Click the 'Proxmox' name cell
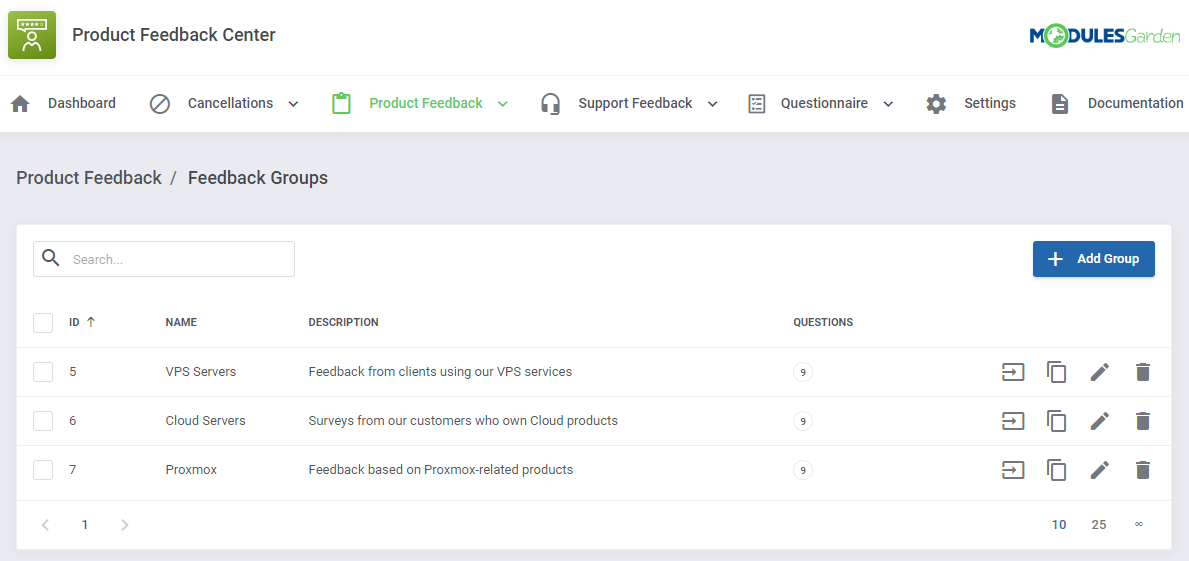Image resolution: width=1189 pixels, height=561 pixels. click(x=191, y=470)
